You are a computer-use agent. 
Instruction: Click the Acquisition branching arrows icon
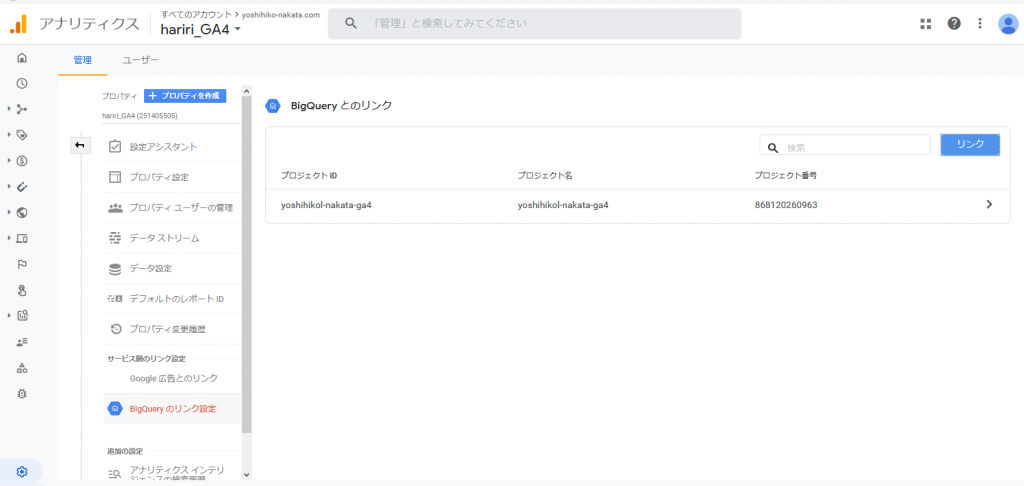coord(22,109)
